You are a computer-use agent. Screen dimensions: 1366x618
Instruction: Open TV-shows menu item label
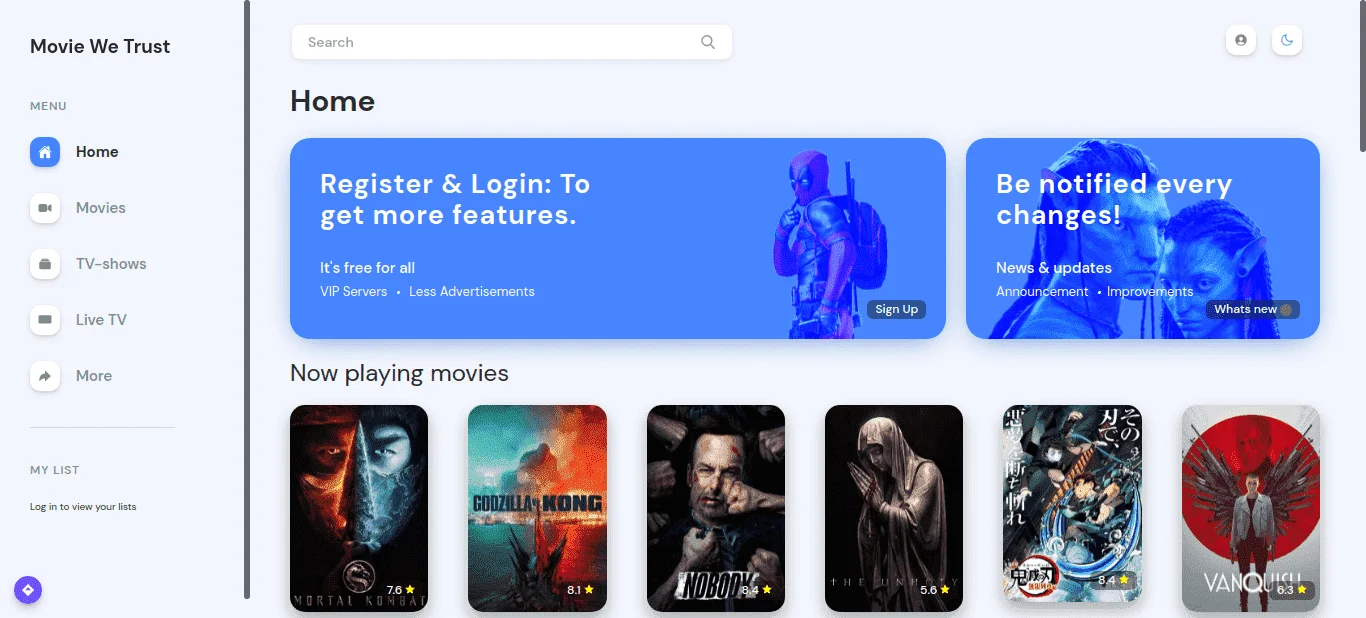click(x=111, y=264)
